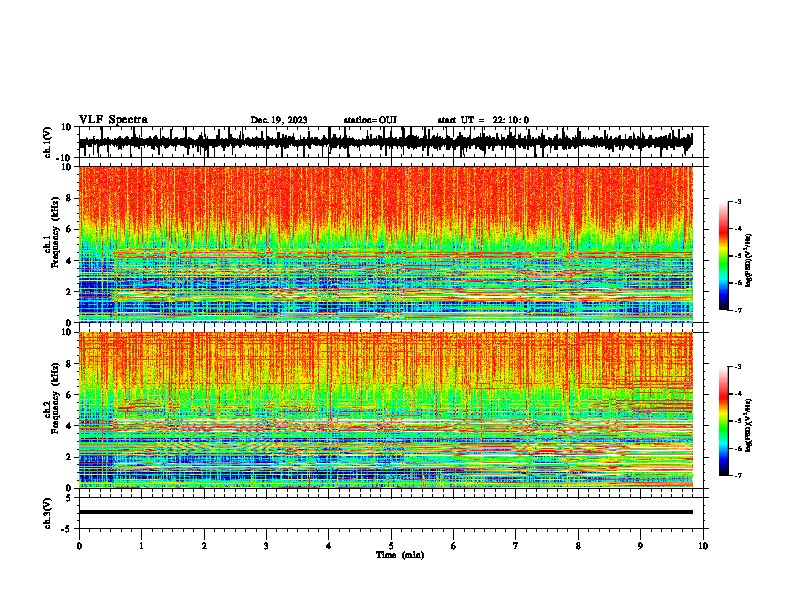
Task: Click the ch.3 flat black voltage trace
Action: coord(385,512)
